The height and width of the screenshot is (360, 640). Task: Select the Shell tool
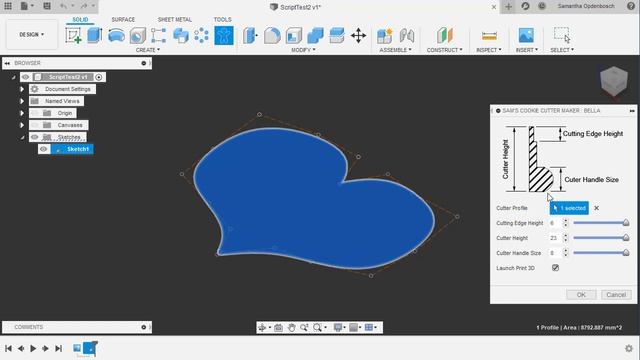tap(294, 36)
